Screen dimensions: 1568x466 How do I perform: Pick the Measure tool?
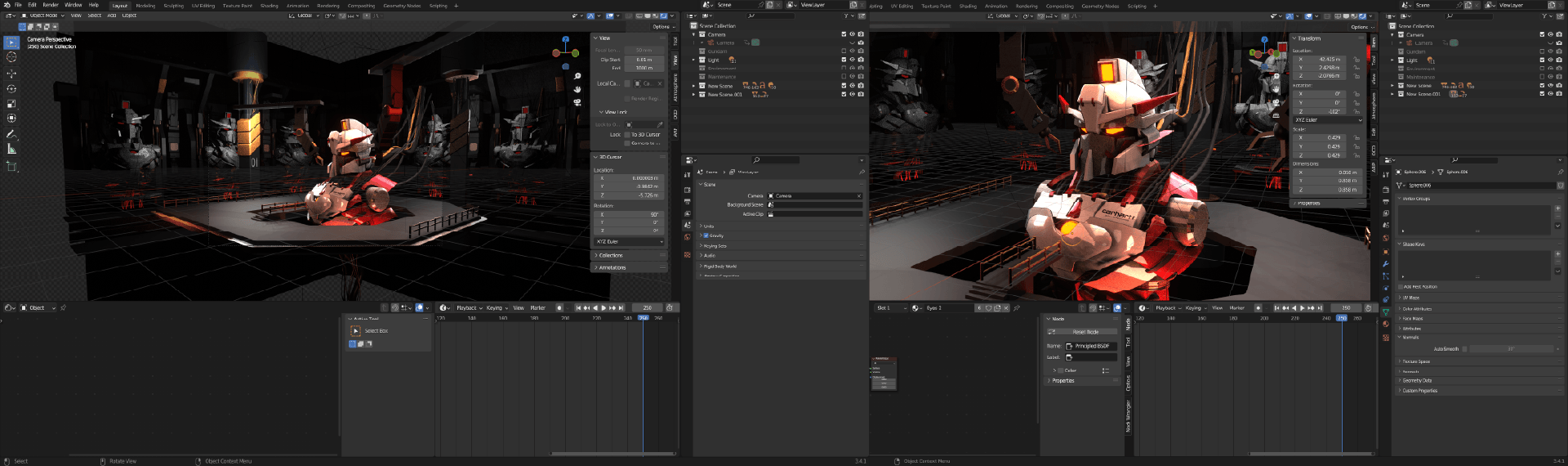coord(11,150)
